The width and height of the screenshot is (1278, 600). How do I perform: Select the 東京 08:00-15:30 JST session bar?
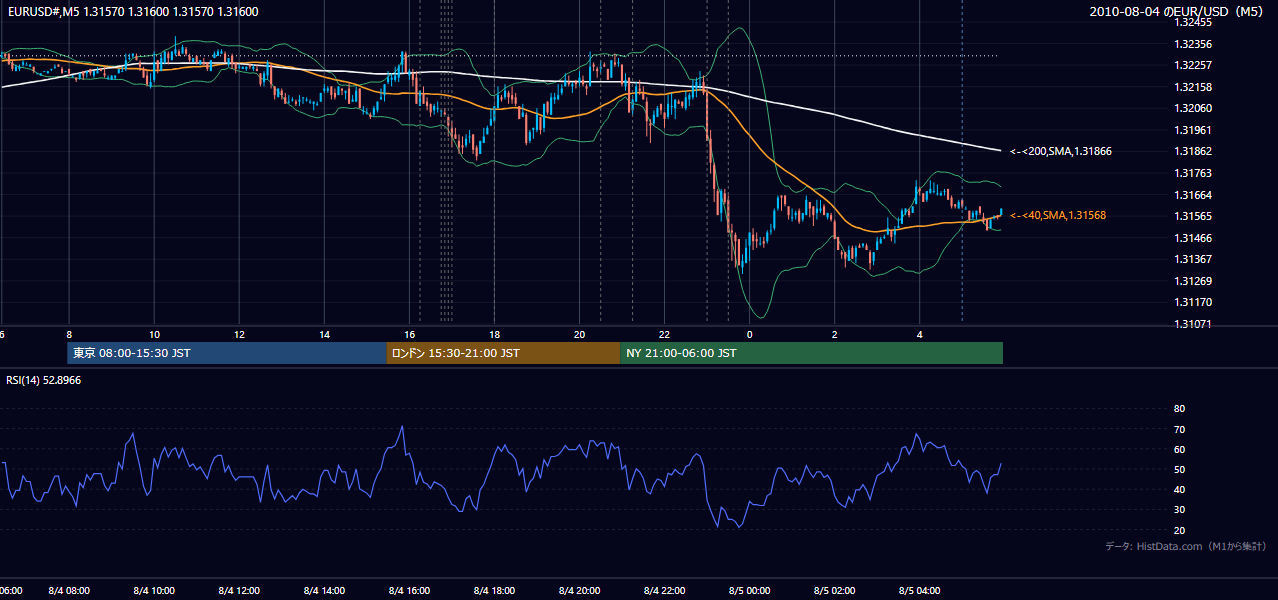click(x=227, y=353)
